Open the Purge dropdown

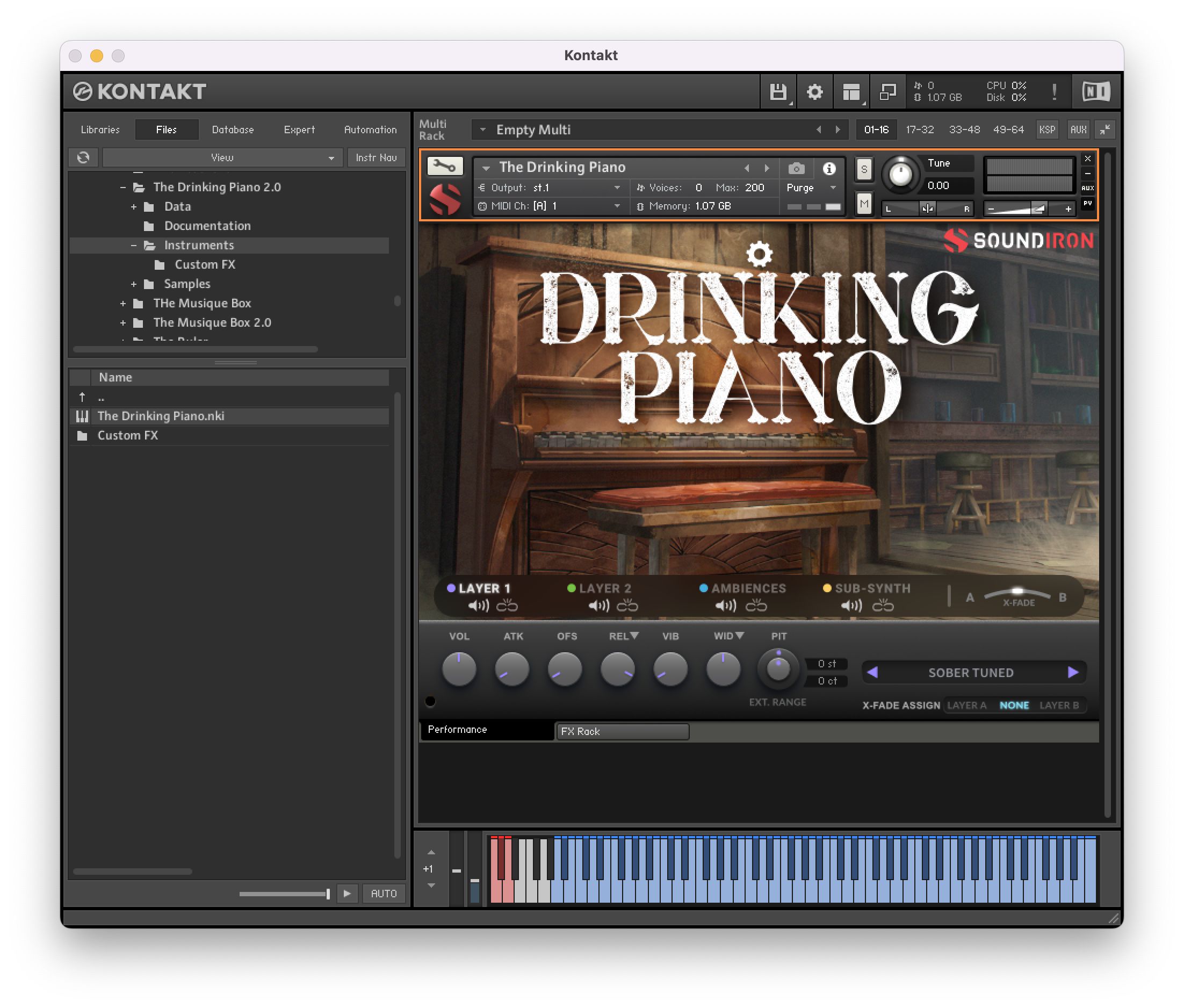811,188
